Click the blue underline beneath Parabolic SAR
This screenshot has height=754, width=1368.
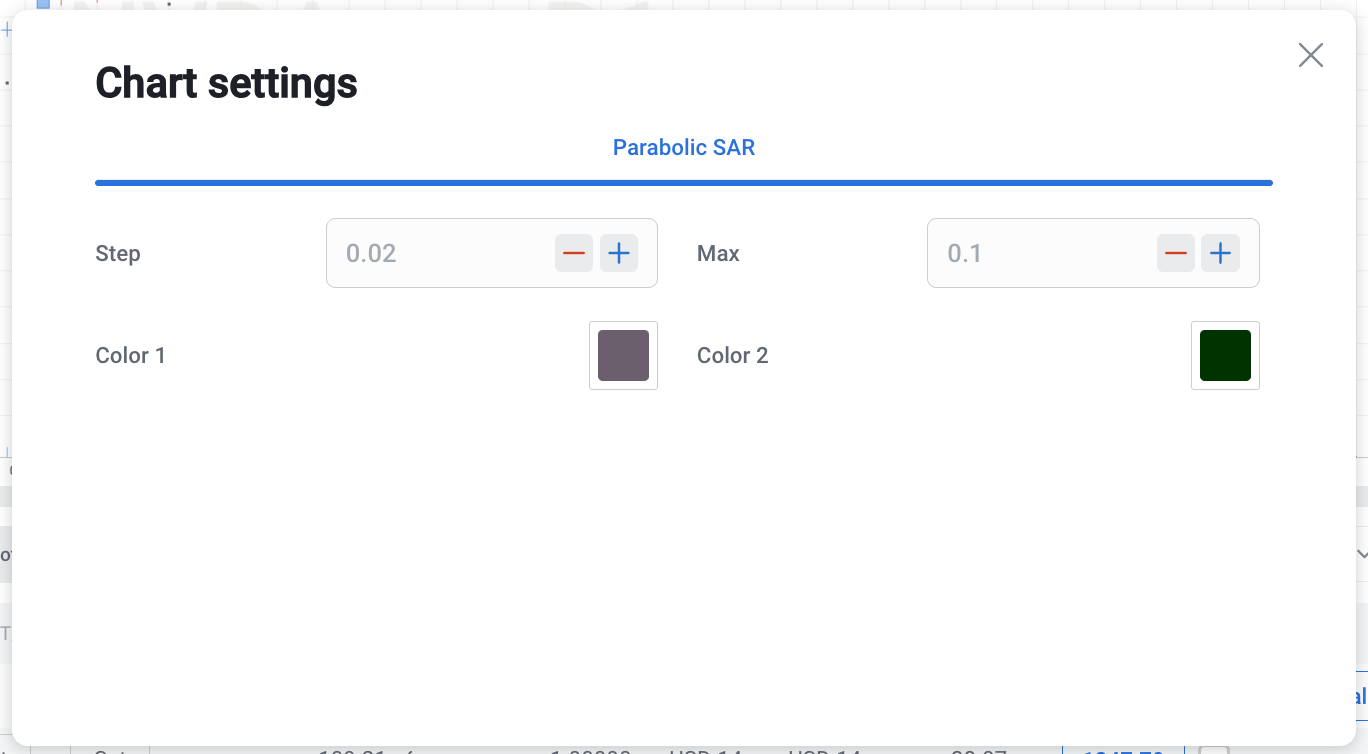[683, 183]
